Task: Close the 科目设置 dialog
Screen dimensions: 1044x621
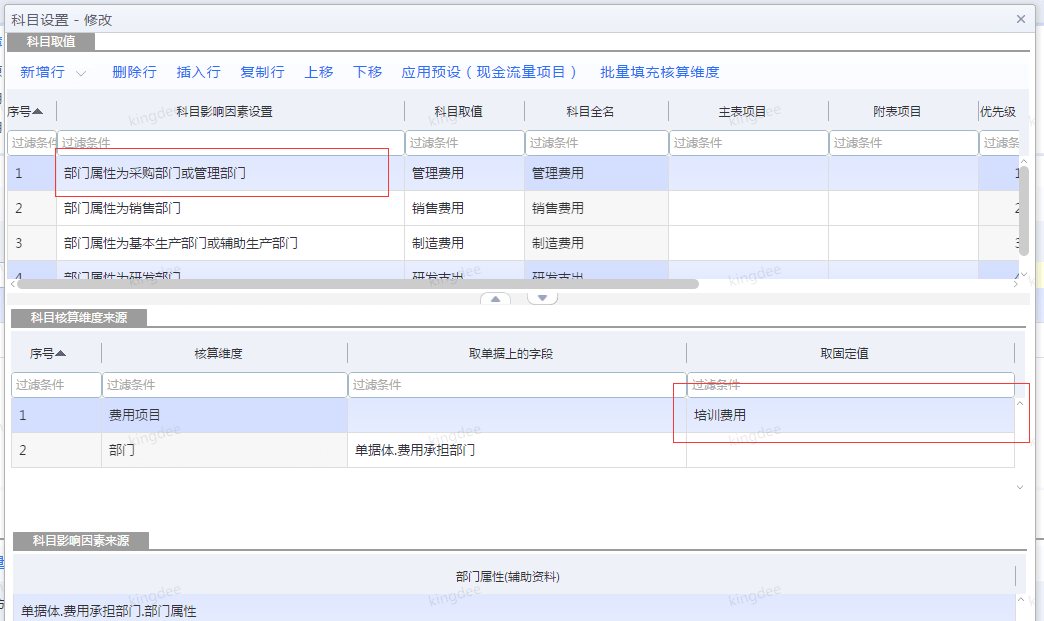Action: click(x=1020, y=19)
